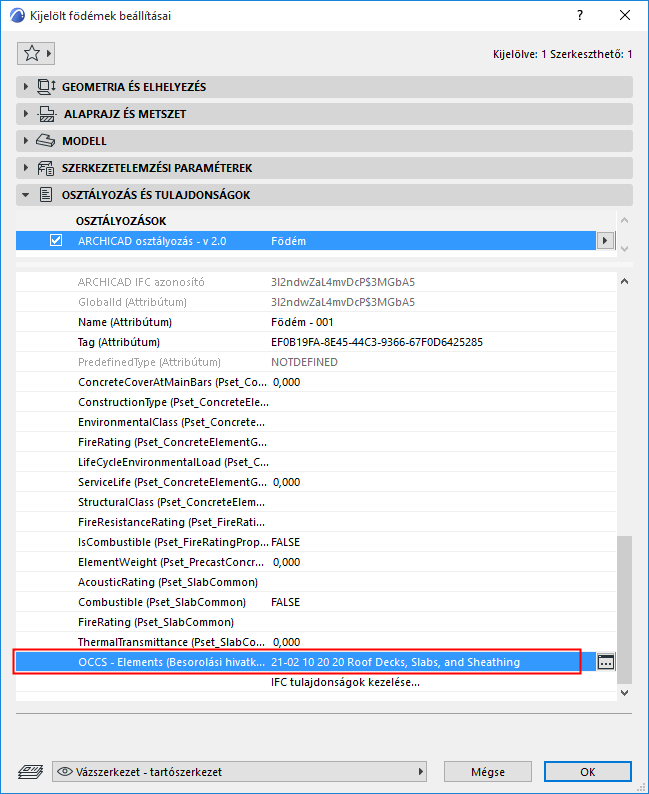Screen dimensions: 649x794
Task: Click the OK button
Action: point(588,772)
